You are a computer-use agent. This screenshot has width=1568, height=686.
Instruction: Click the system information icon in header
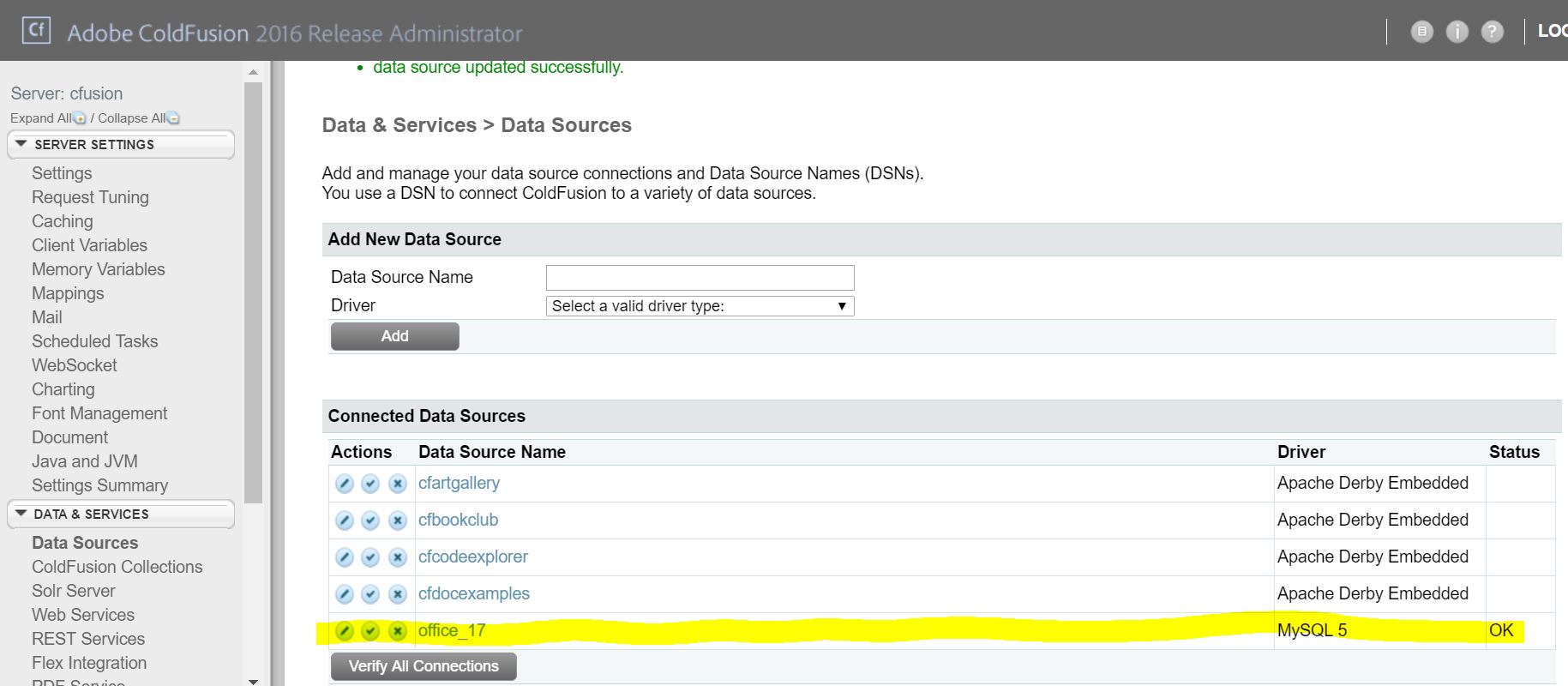(1457, 32)
